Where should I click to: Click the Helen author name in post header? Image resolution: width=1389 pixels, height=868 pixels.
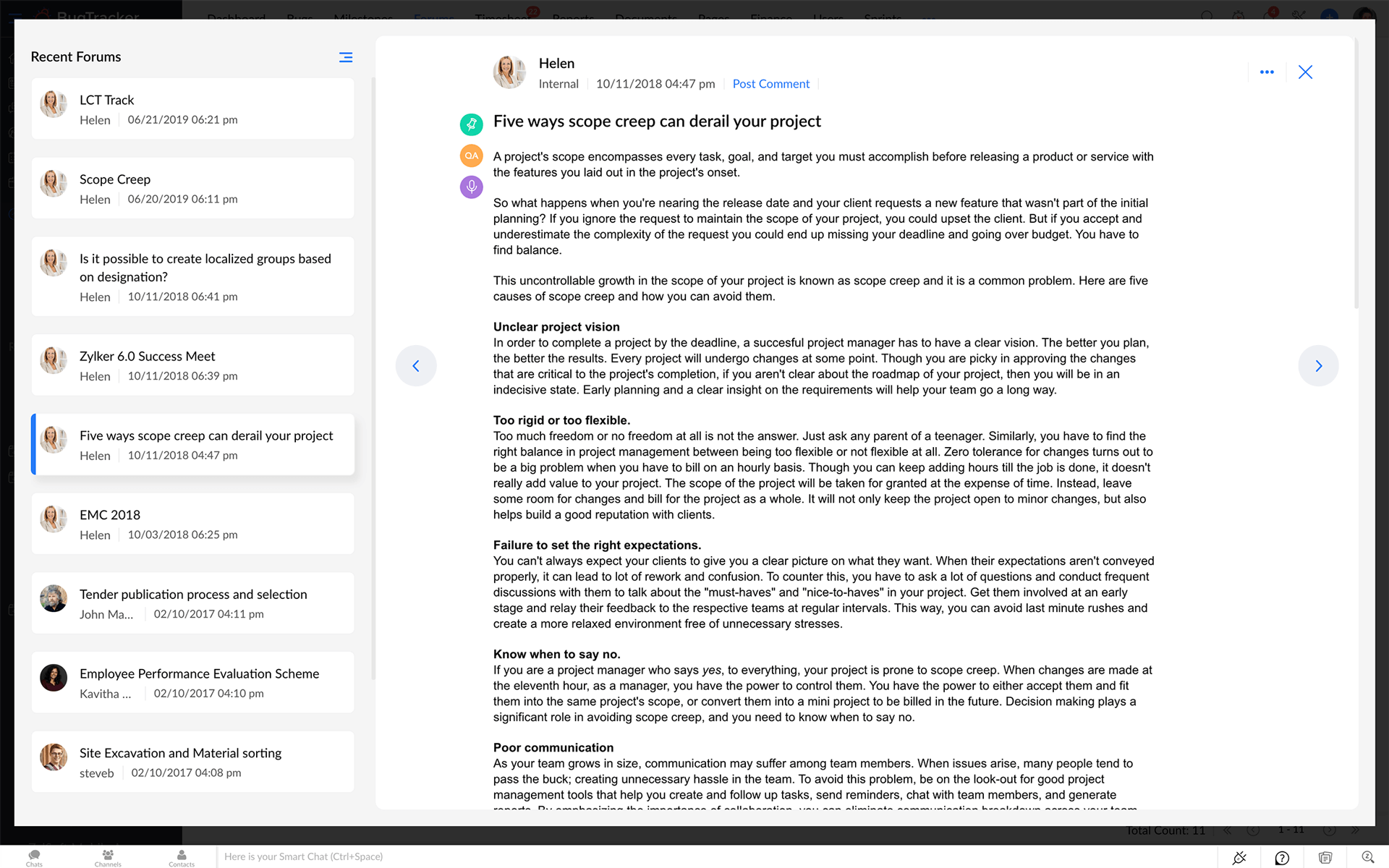556,64
